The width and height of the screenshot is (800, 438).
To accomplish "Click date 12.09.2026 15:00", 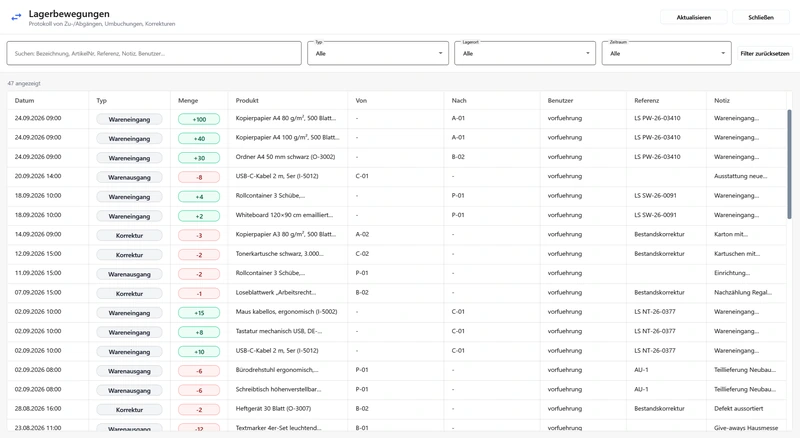I will tap(38, 254).
